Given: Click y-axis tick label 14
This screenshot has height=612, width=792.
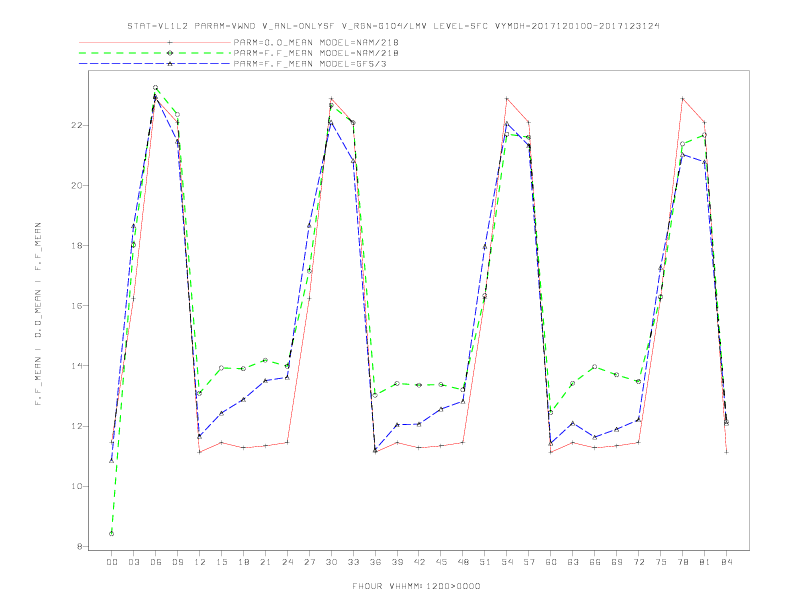Looking at the screenshot, I should [x=76, y=366].
